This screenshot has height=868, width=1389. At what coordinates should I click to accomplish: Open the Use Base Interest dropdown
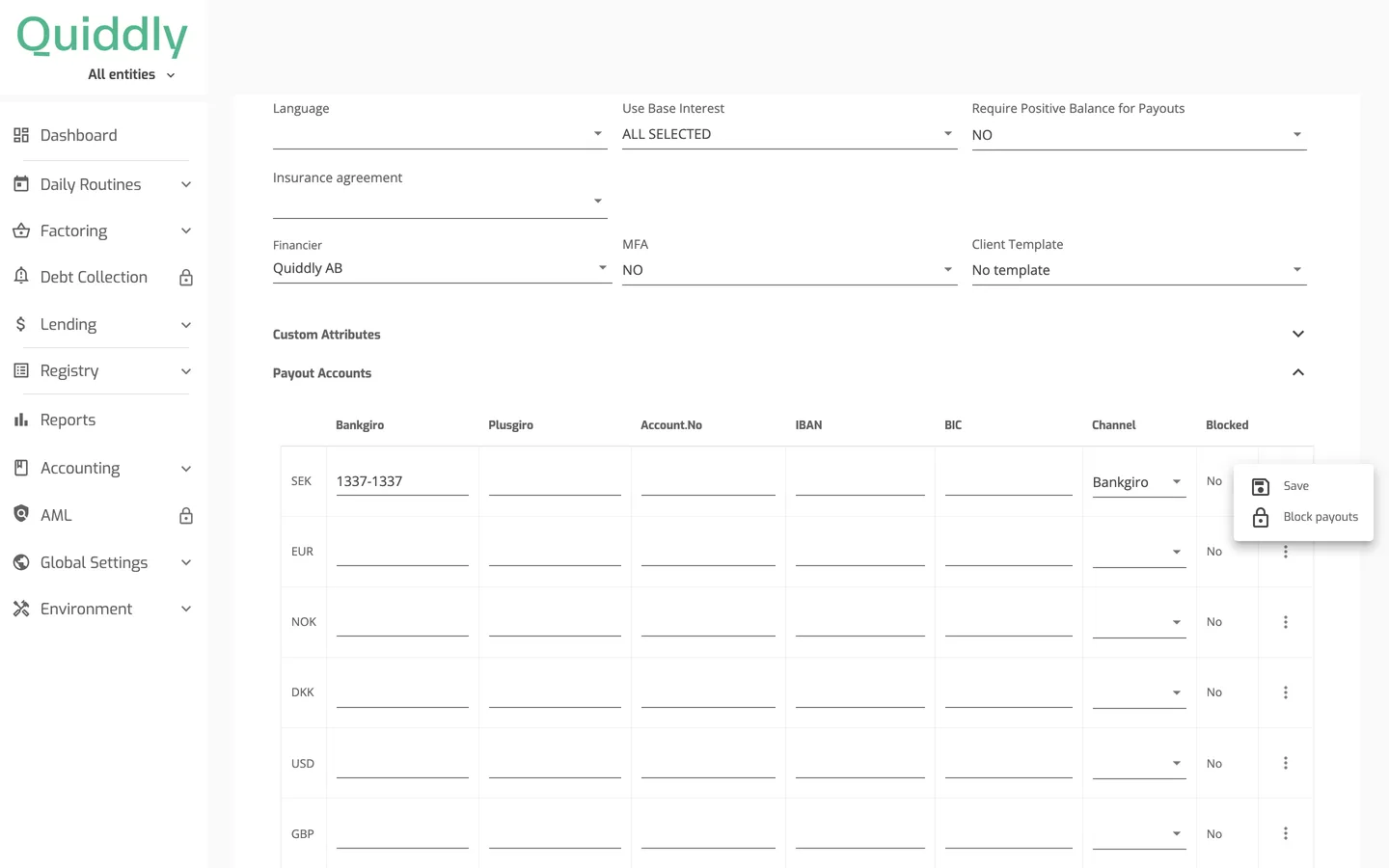(x=789, y=134)
